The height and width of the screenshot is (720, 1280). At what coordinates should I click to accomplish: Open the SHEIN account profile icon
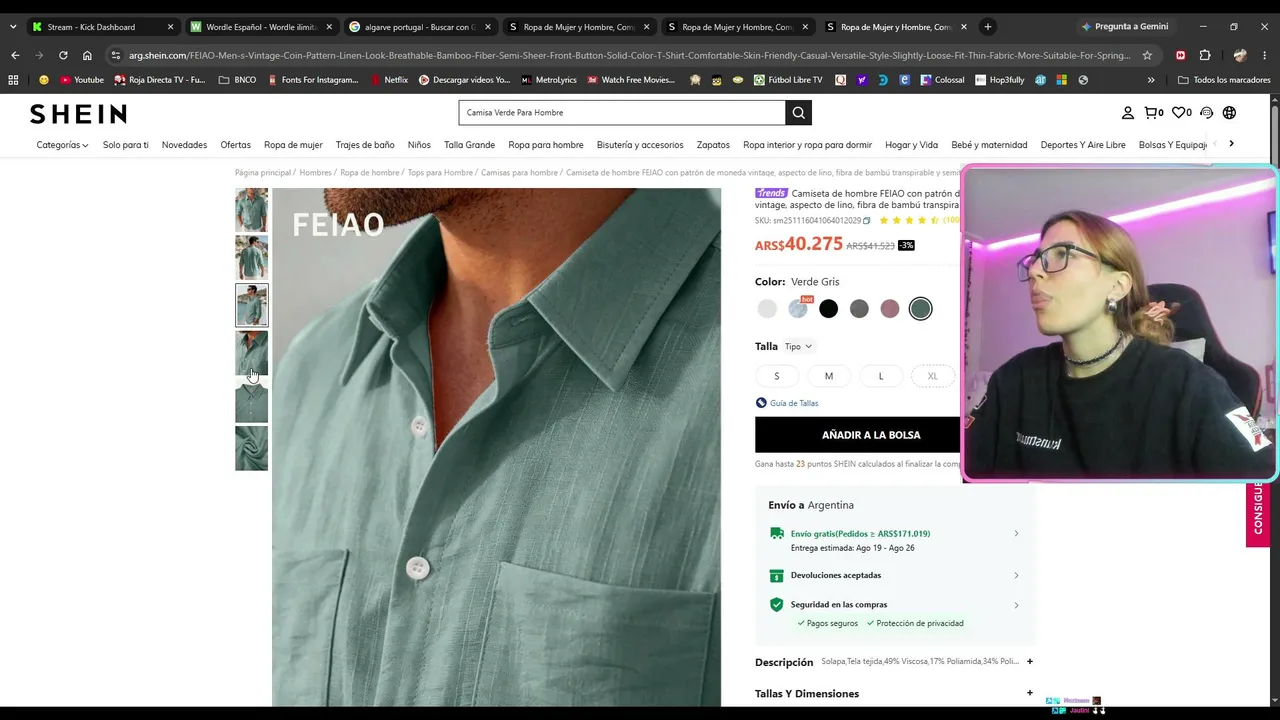(x=1127, y=113)
